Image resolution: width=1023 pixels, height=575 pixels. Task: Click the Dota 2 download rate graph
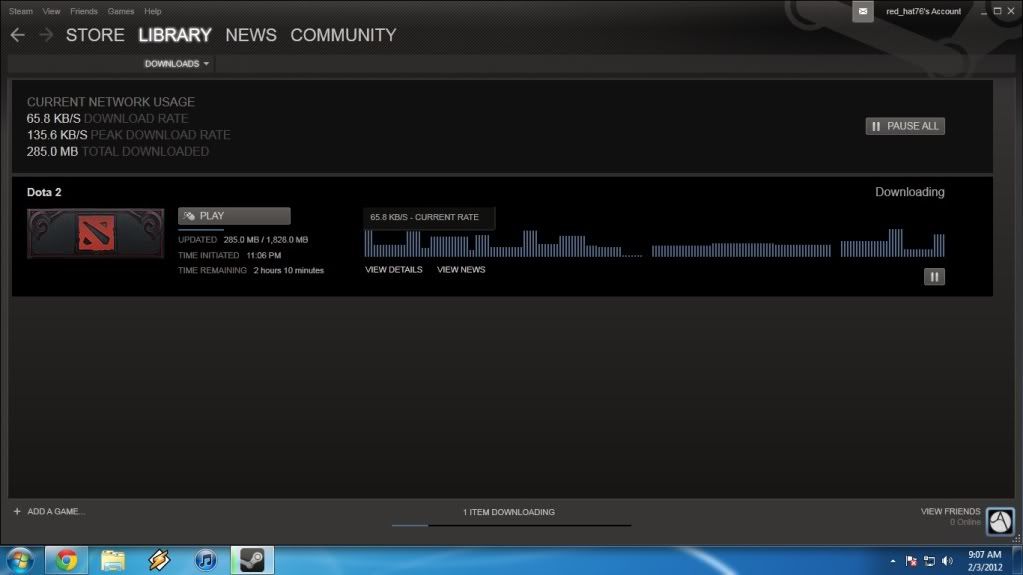[x=654, y=243]
